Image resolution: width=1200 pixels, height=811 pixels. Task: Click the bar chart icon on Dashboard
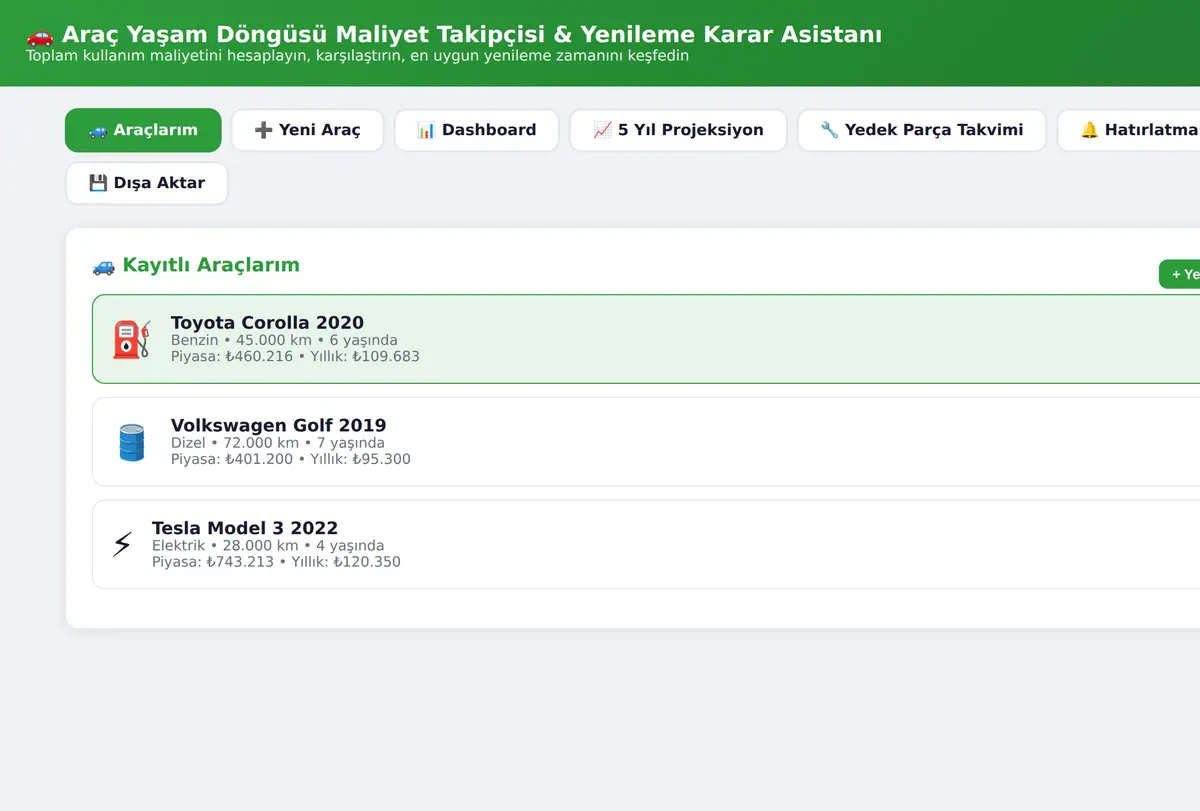tap(426, 130)
